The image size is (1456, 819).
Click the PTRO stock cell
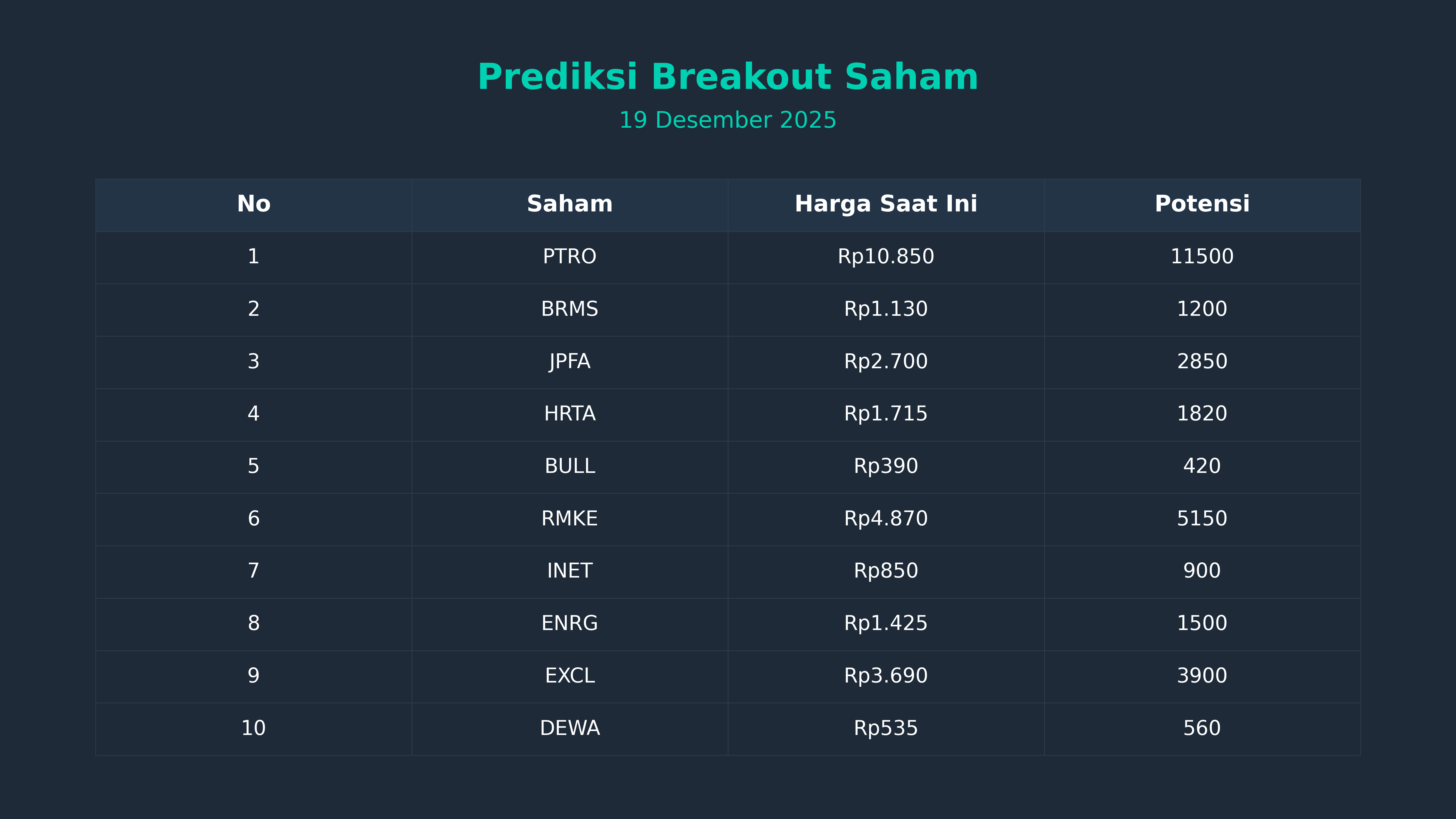pos(570,257)
